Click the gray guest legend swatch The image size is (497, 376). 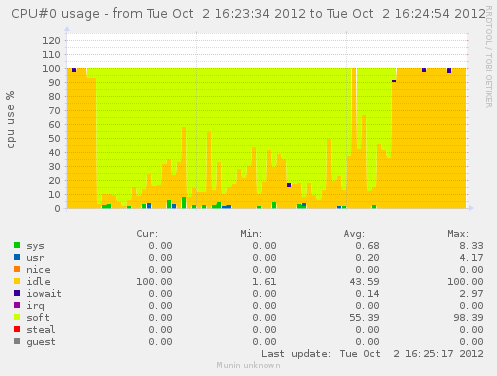point(17,341)
